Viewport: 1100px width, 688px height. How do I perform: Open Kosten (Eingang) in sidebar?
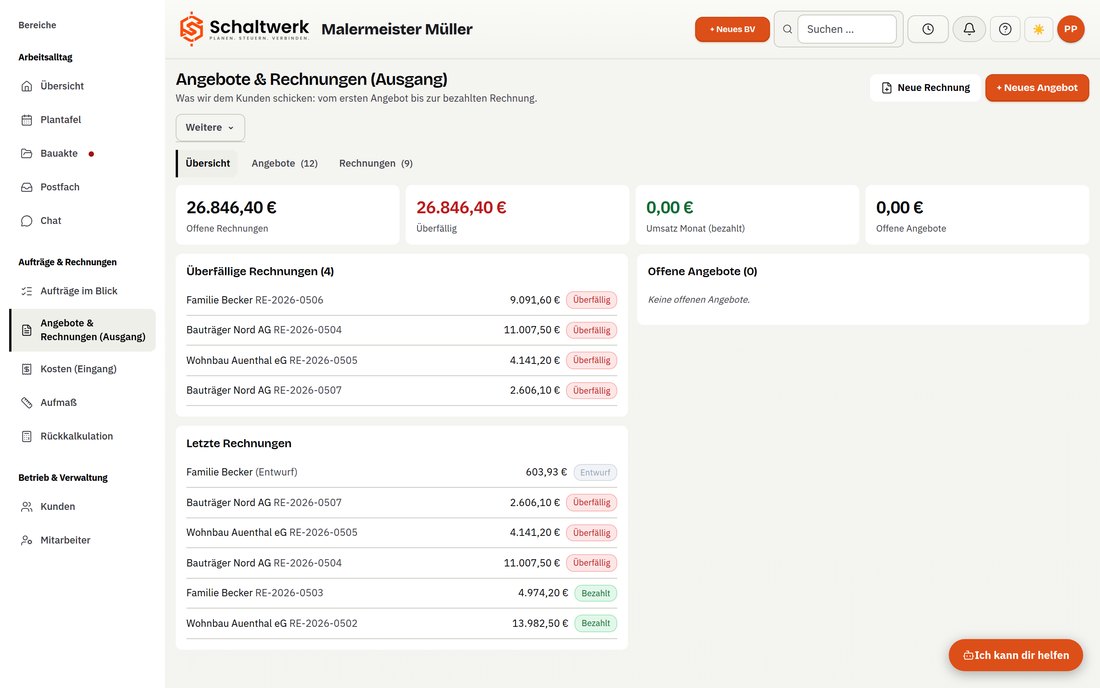pos(82,369)
